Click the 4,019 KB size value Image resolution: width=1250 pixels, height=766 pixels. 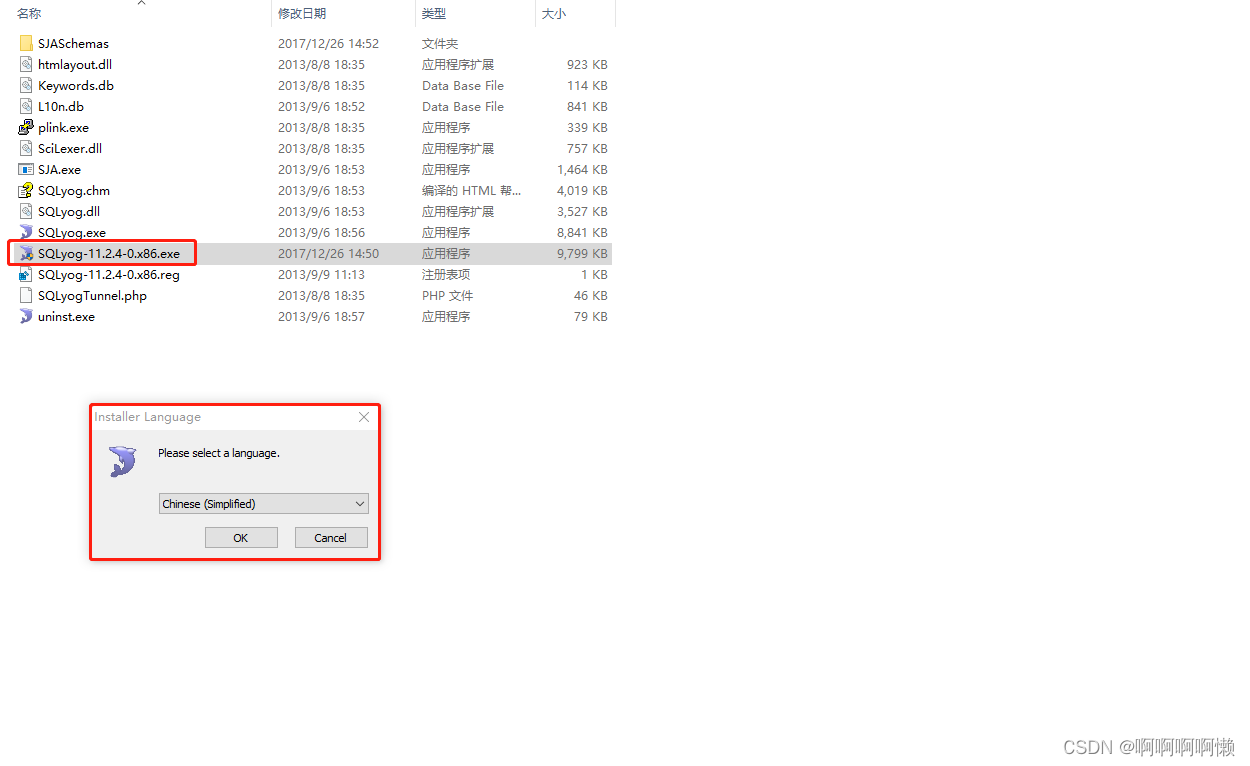(x=583, y=190)
